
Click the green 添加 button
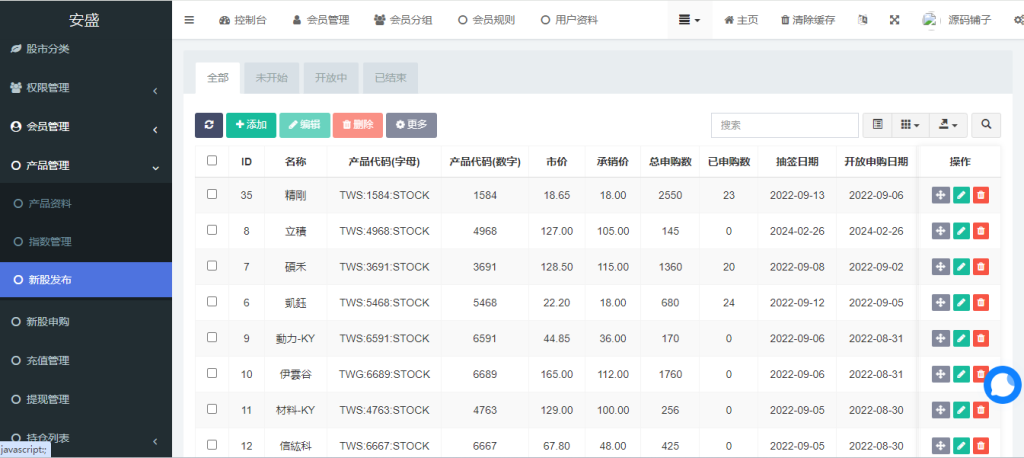pyautogui.click(x=251, y=125)
